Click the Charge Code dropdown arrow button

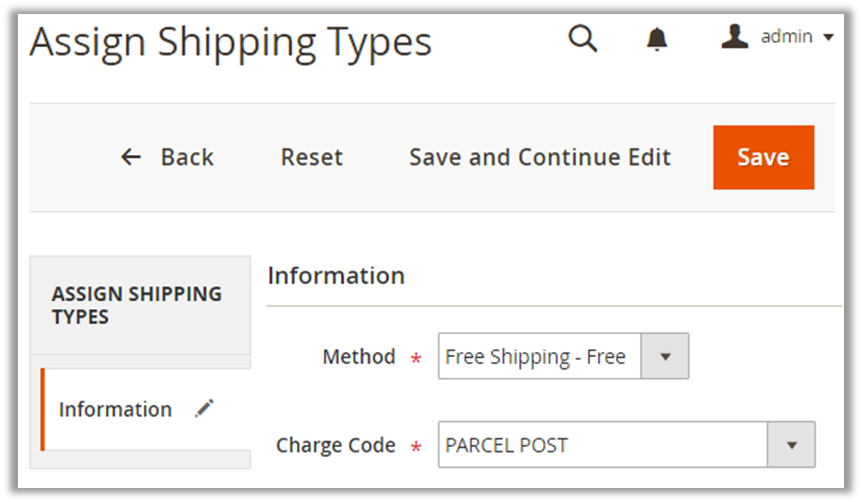(x=792, y=444)
